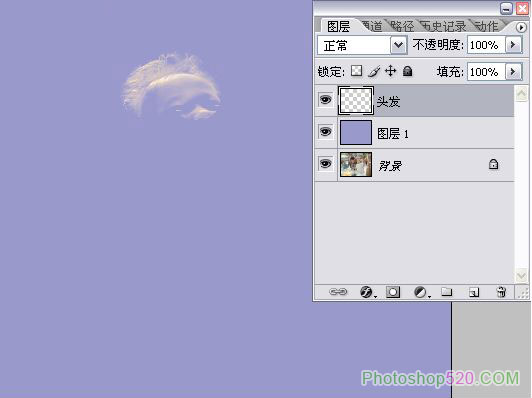
Task: Switch to the 历史记录 tab
Action: click(443, 26)
